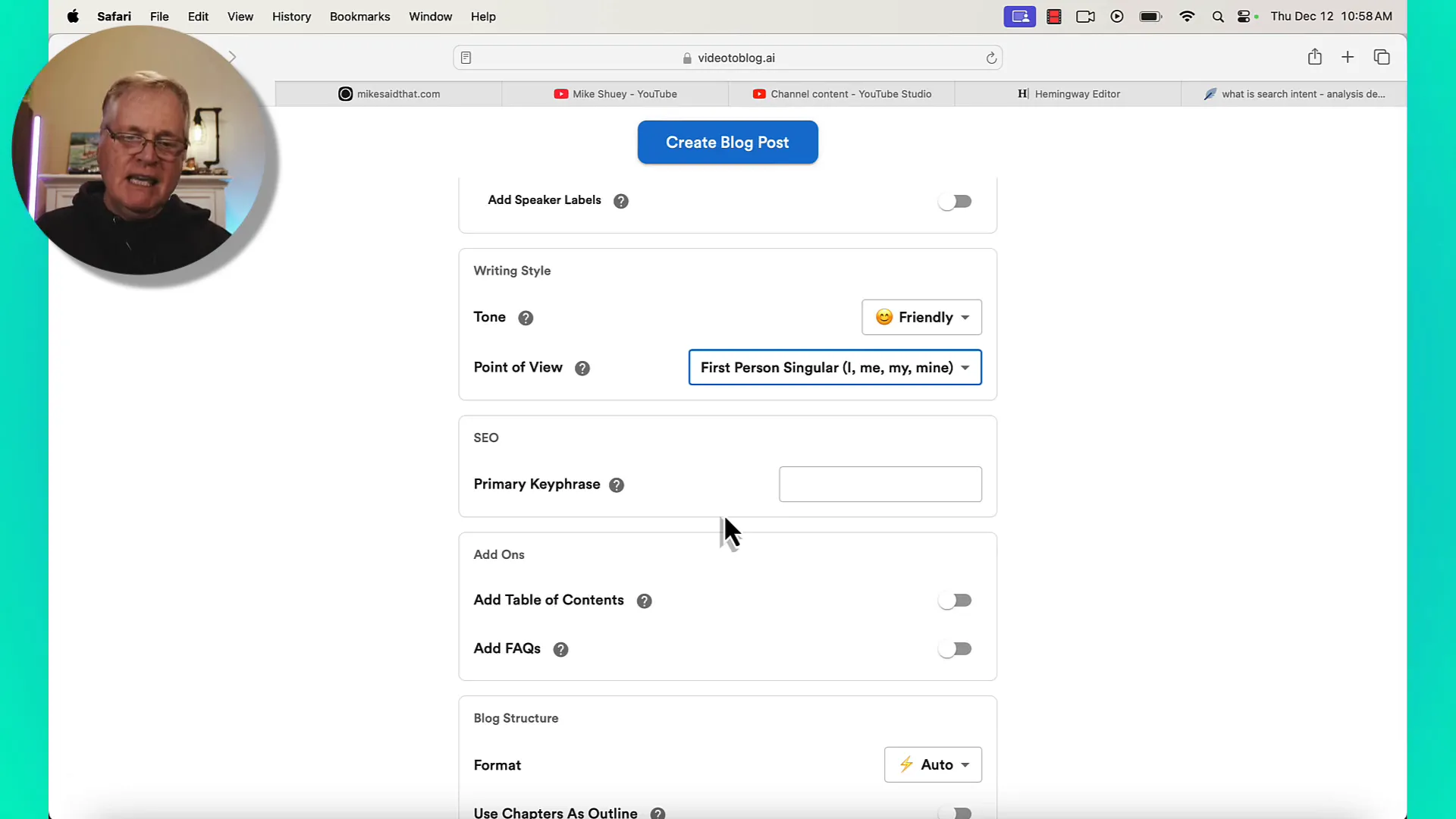Switch to the what is search intent tab
The width and height of the screenshot is (1456, 819).
[x=1294, y=94]
